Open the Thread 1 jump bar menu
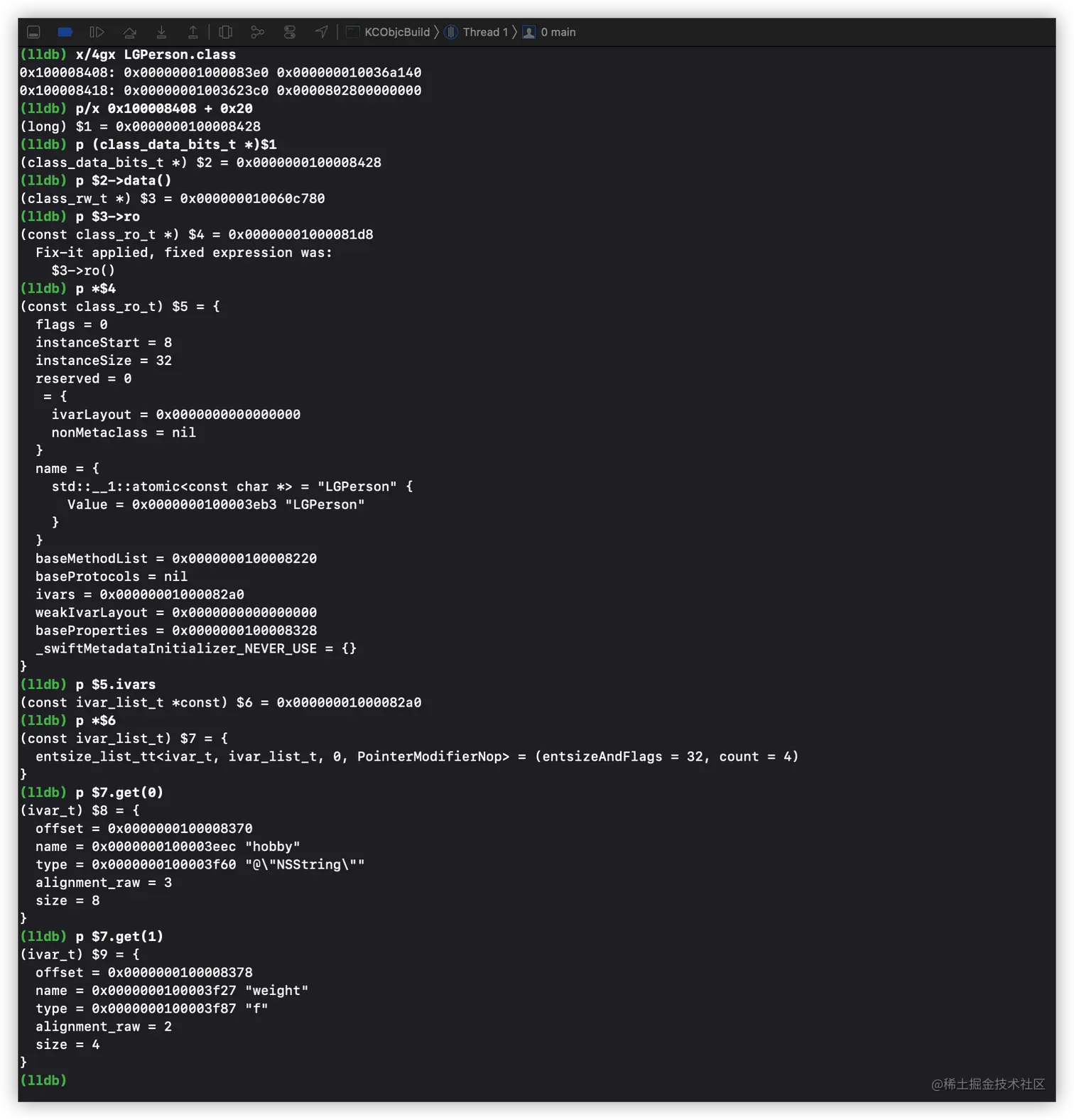This screenshot has width=1074, height=1120. 485,32
